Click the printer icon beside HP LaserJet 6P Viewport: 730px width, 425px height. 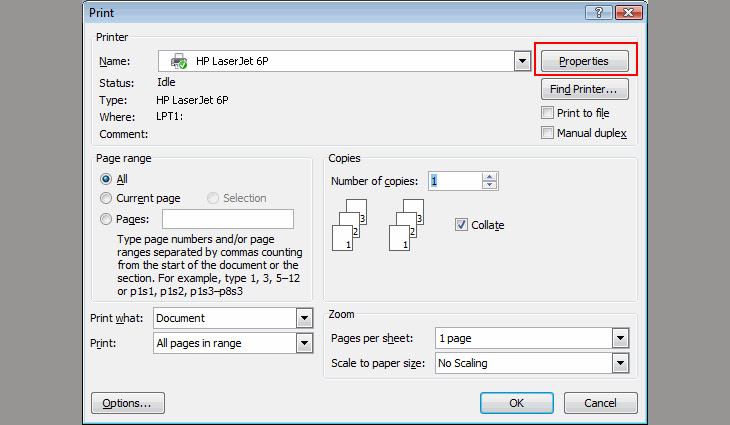tap(179, 62)
